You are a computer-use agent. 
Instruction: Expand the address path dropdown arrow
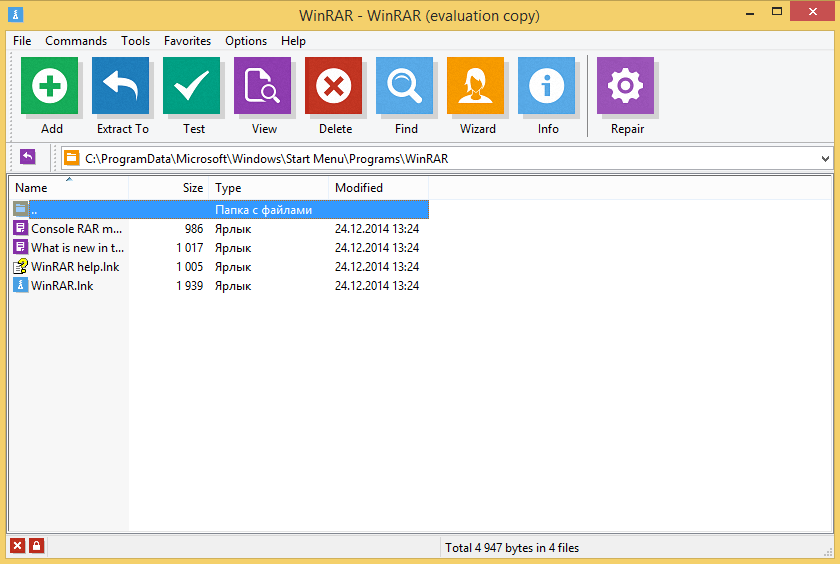tap(825, 159)
